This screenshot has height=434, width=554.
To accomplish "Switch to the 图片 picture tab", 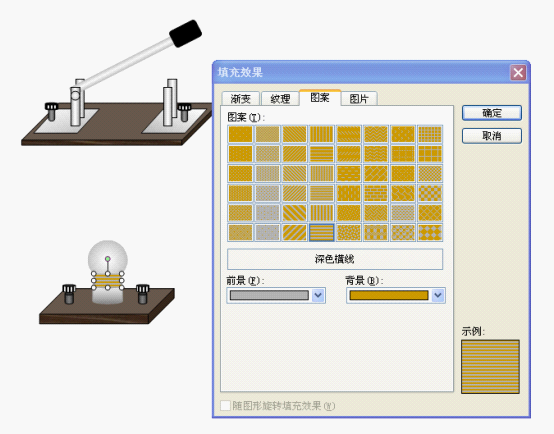I will pyautogui.click(x=359, y=99).
